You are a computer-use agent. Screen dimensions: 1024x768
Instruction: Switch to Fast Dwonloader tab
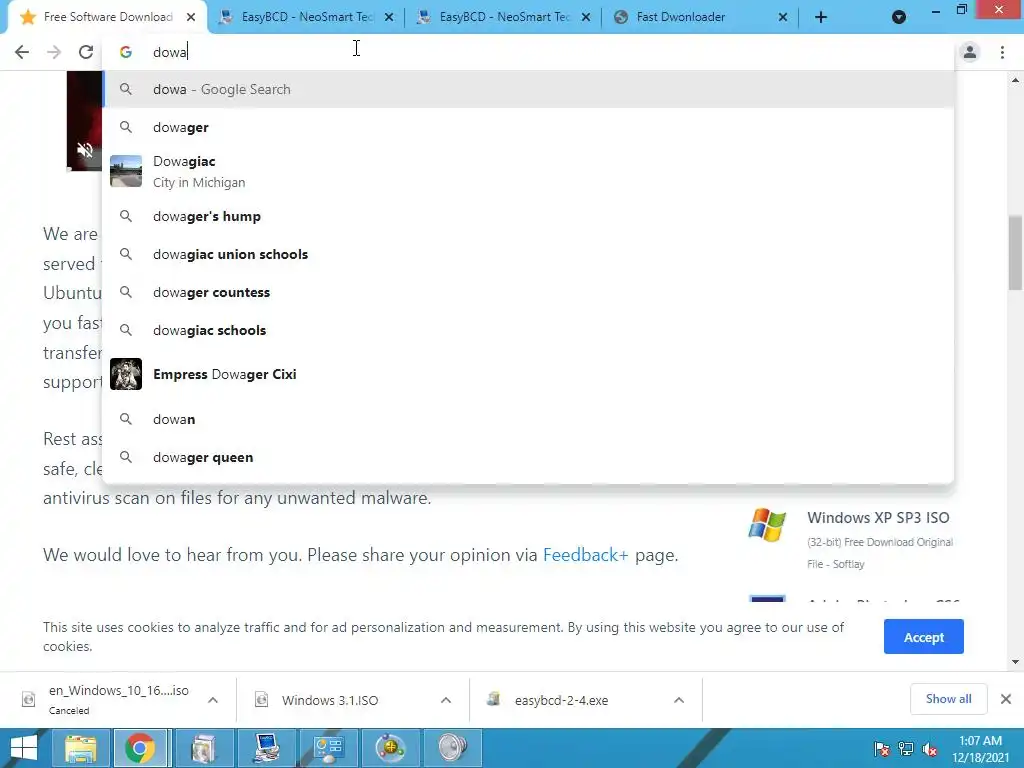coord(680,17)
